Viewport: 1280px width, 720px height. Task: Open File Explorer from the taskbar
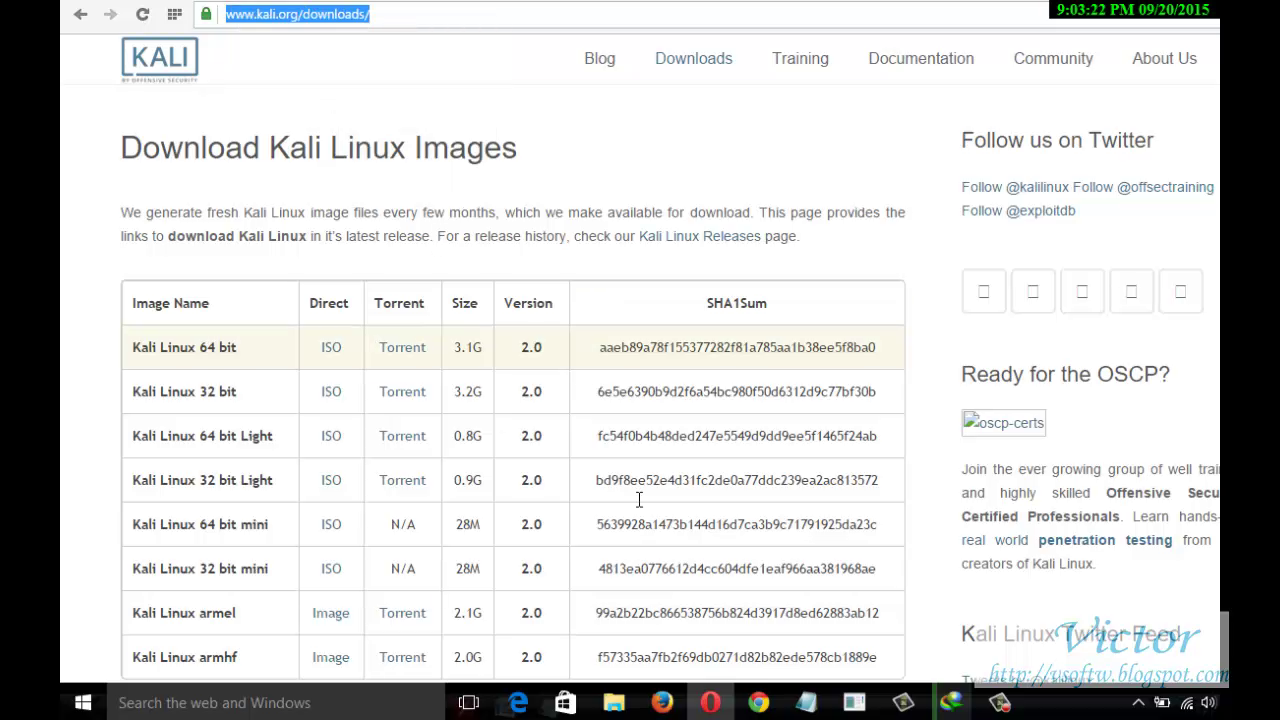coord(613,702)
